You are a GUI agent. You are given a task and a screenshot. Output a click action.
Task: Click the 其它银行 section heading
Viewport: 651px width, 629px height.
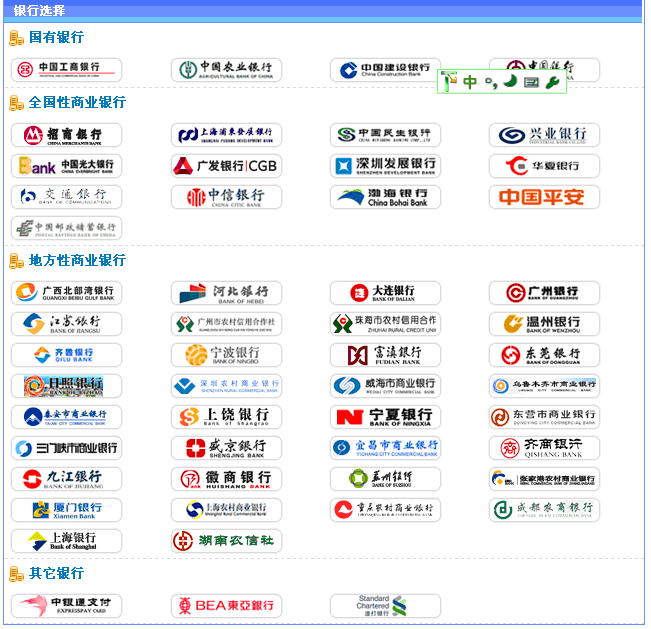pyautogui.click(x=56, y=574)
